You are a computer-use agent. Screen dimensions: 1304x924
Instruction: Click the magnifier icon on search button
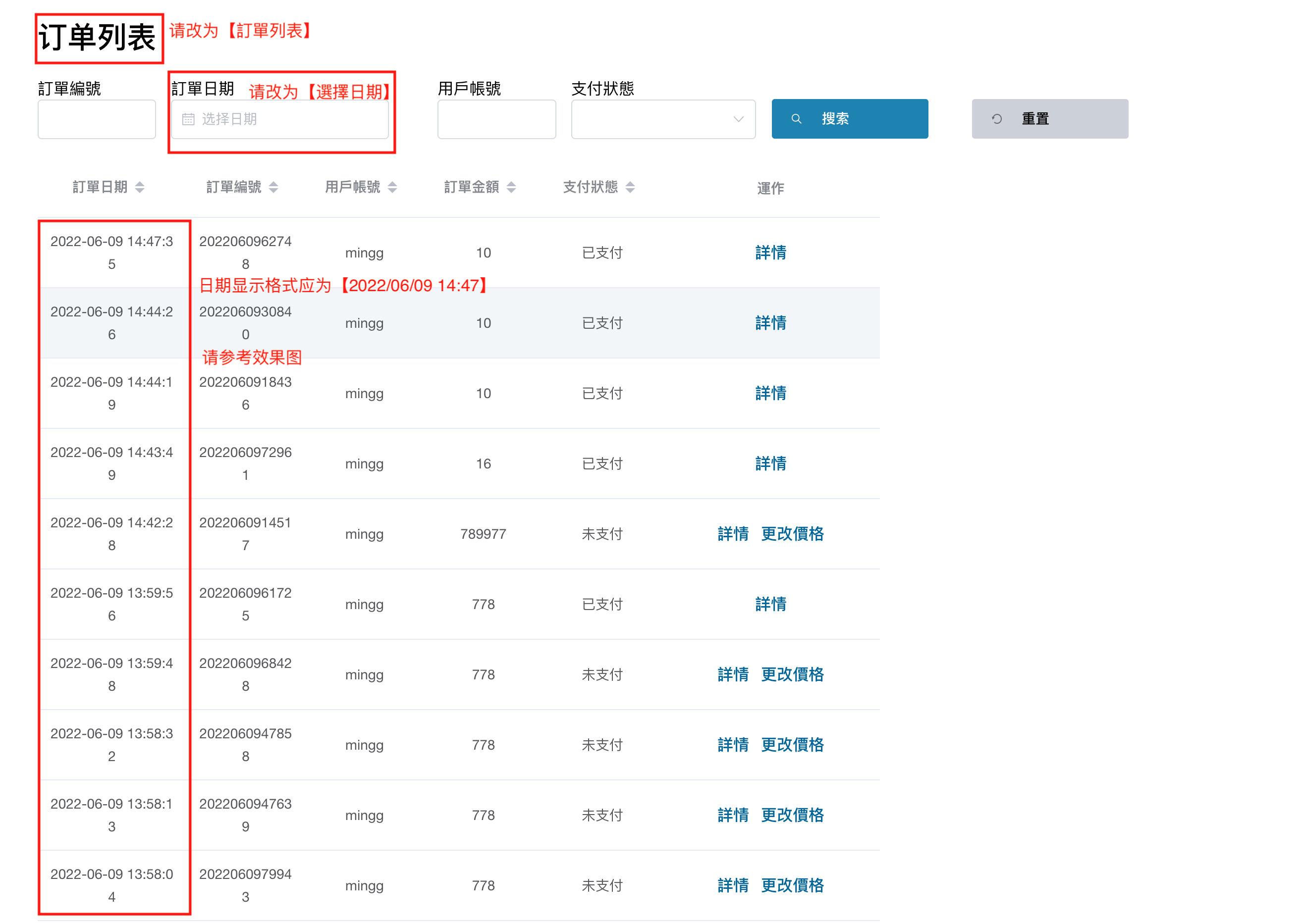pyautogui.click(x=796, y=118)
